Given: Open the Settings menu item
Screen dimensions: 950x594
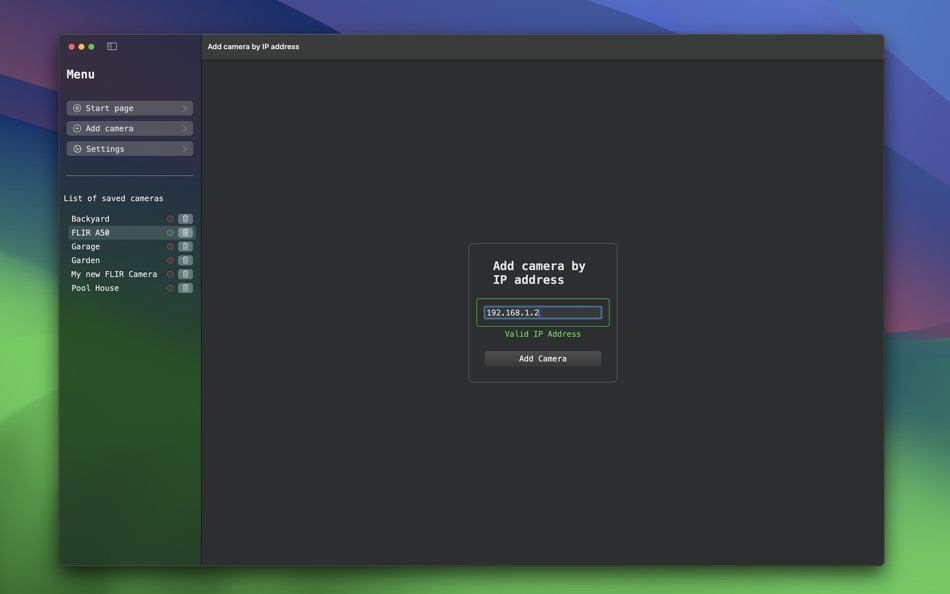Looking at the screenshot, I should (130, 148).
